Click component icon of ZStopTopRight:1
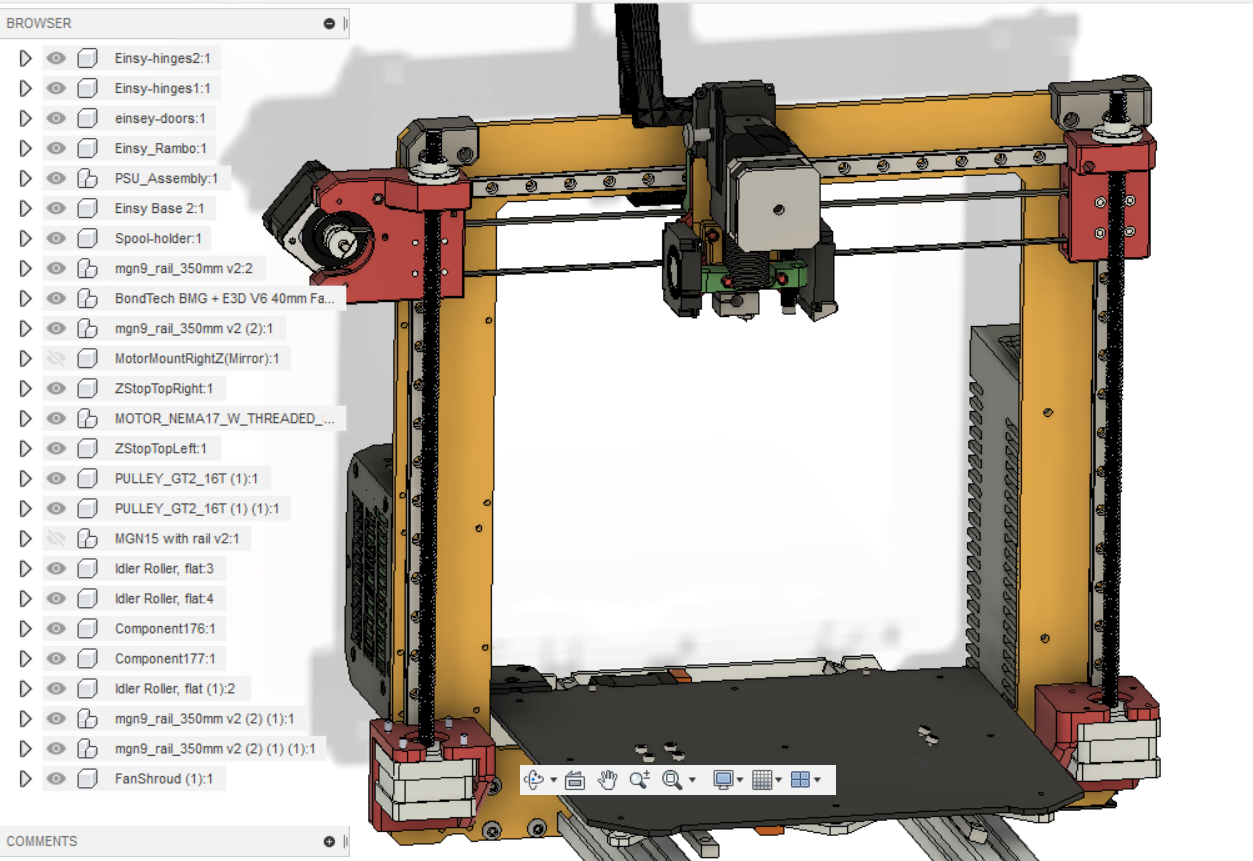Screen dimensions: 1253x861 [88, 388]
